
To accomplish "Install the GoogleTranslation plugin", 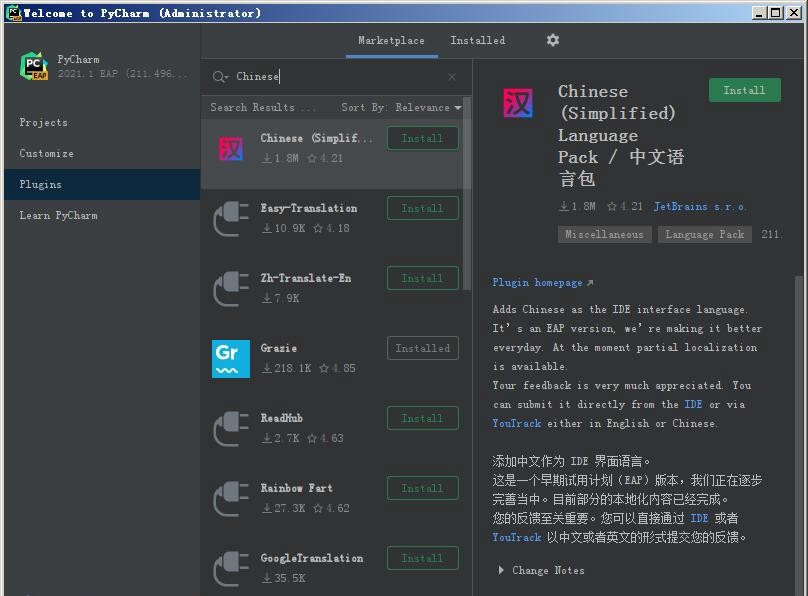I will click(423, 558).
